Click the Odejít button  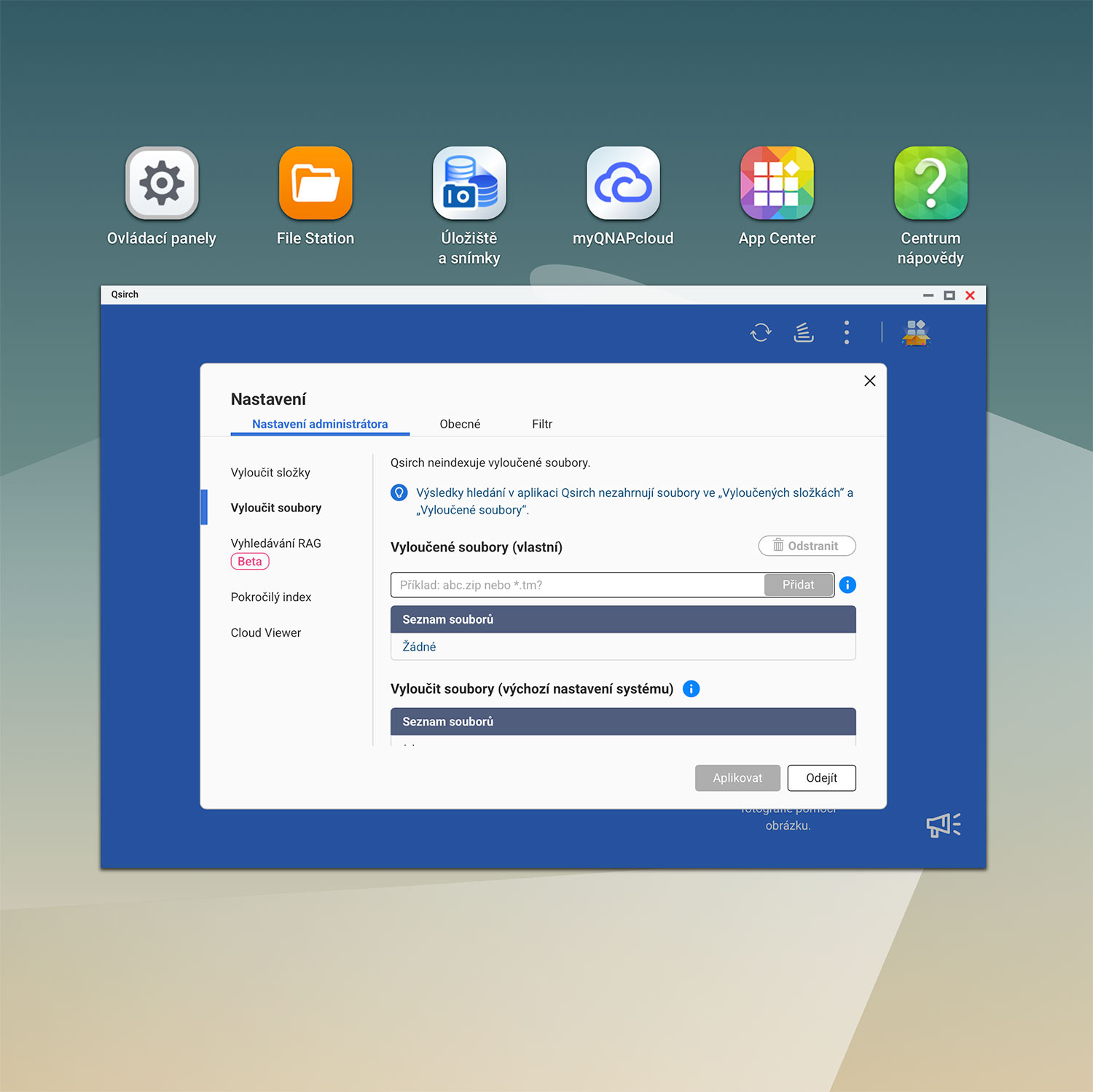point(821,778)
